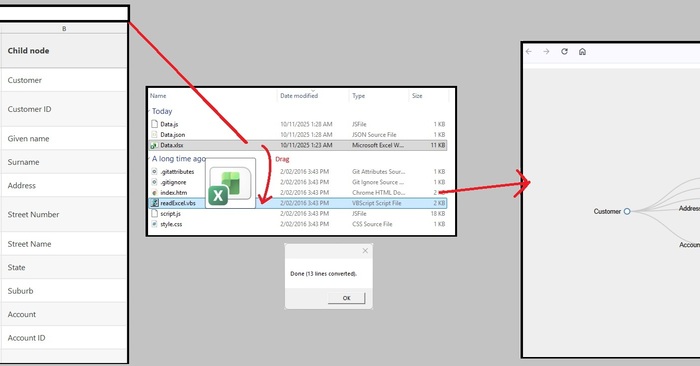Click 'Done (13 lines converted).' message text
The height and width of the screenshot is (366, 700).
[x=324, y=274]
